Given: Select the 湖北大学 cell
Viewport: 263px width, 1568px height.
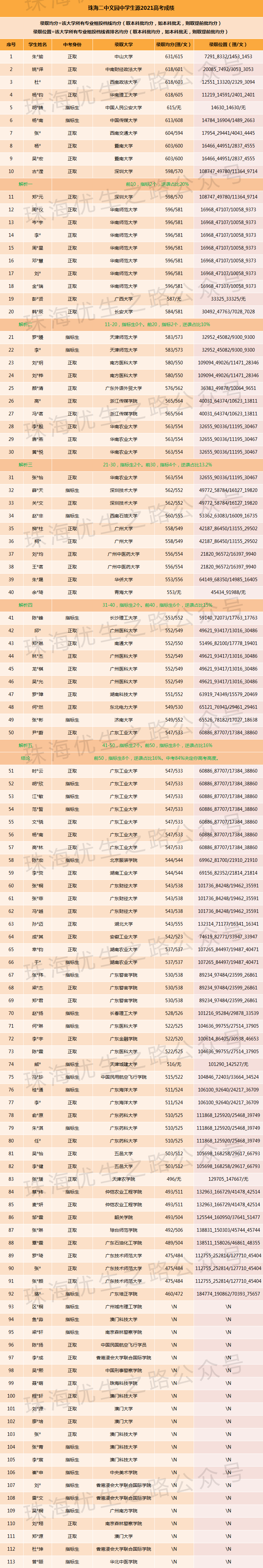Looking at the screenshot, I should 124,924.
